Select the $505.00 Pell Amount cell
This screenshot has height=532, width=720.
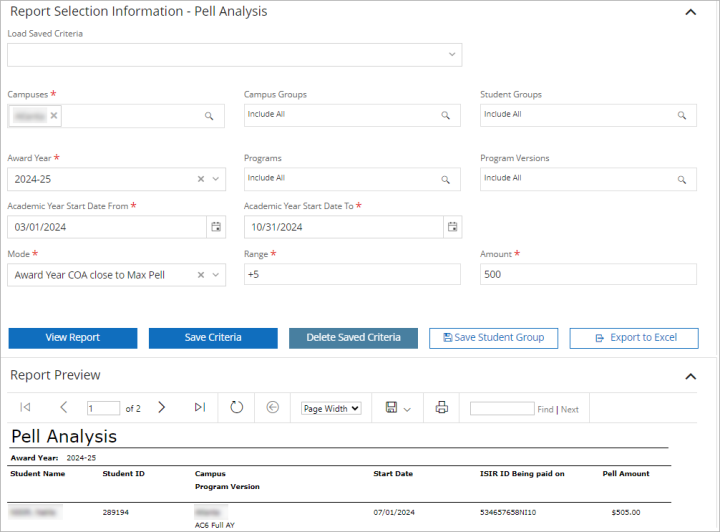click(626, 512)
